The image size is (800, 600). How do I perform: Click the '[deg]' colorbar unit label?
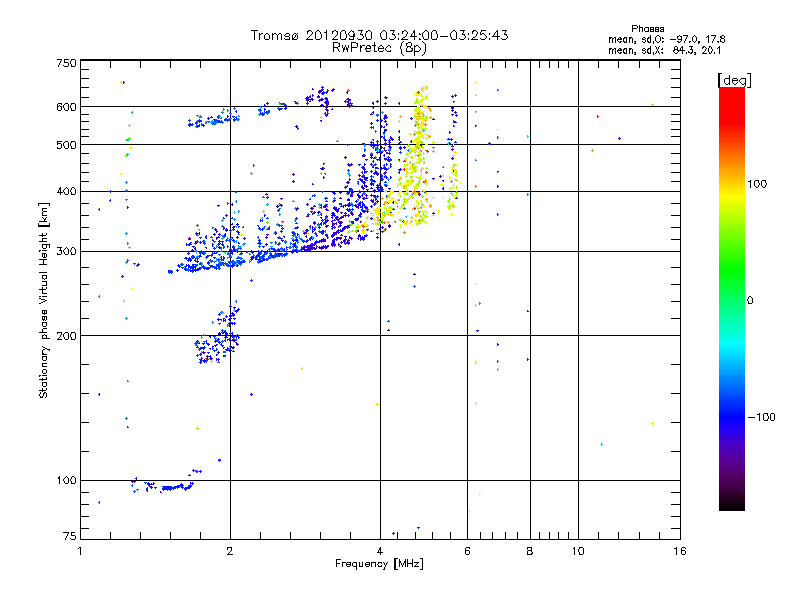(734, 80)
